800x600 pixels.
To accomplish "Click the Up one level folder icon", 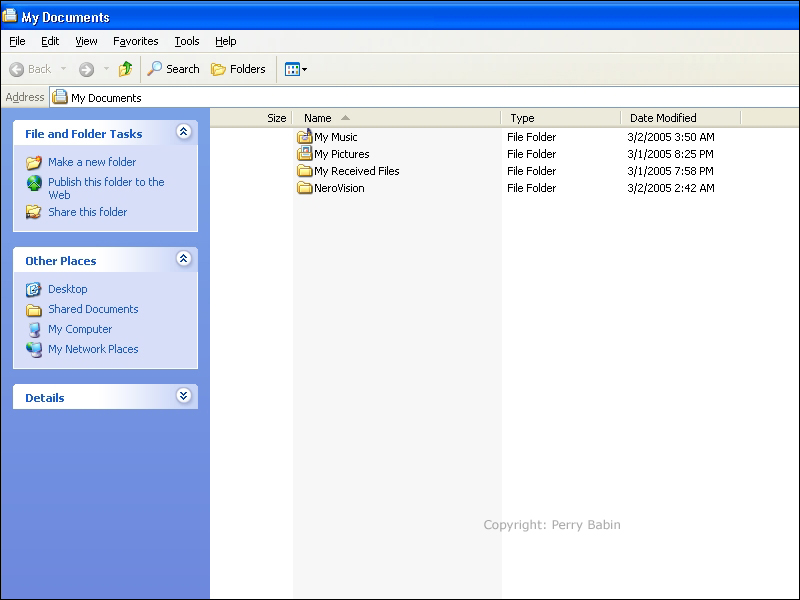I will 126,69.
